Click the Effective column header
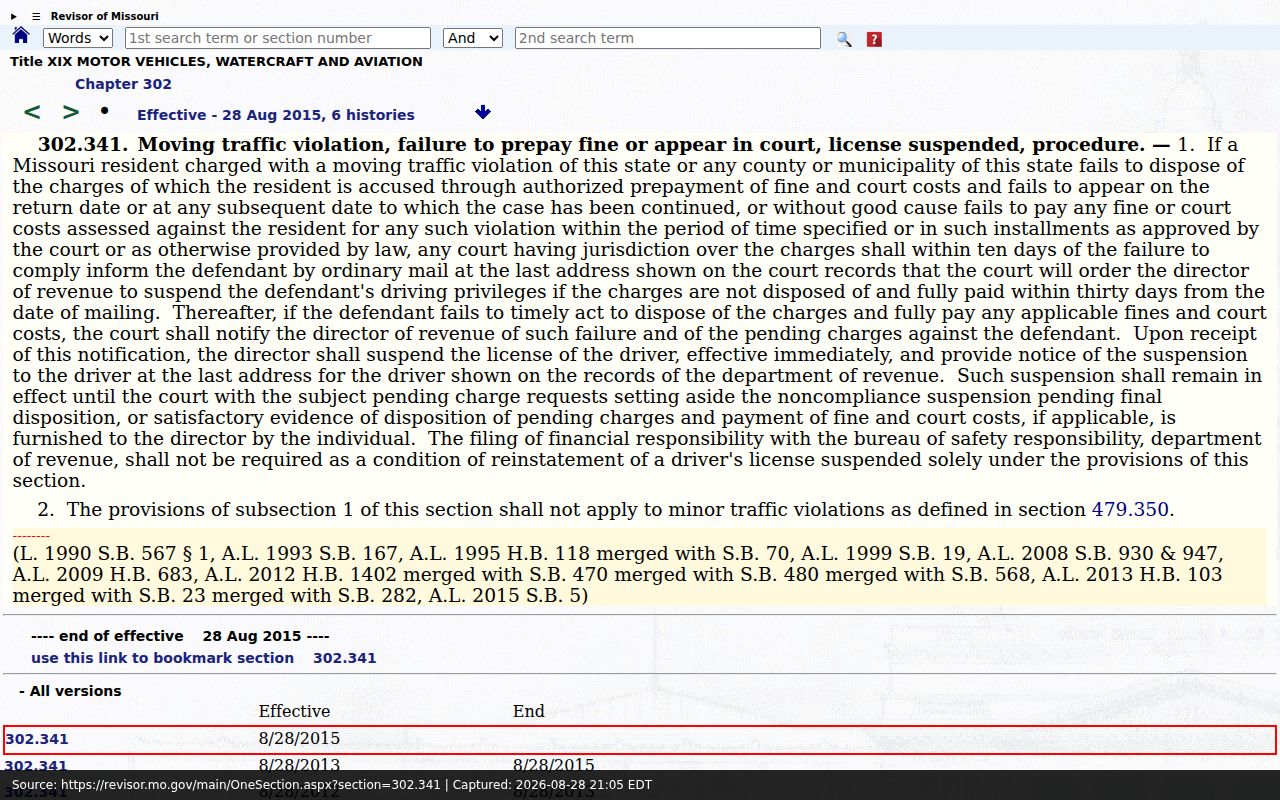Viewport: 1280px width, 800px height. click(294, 711)
